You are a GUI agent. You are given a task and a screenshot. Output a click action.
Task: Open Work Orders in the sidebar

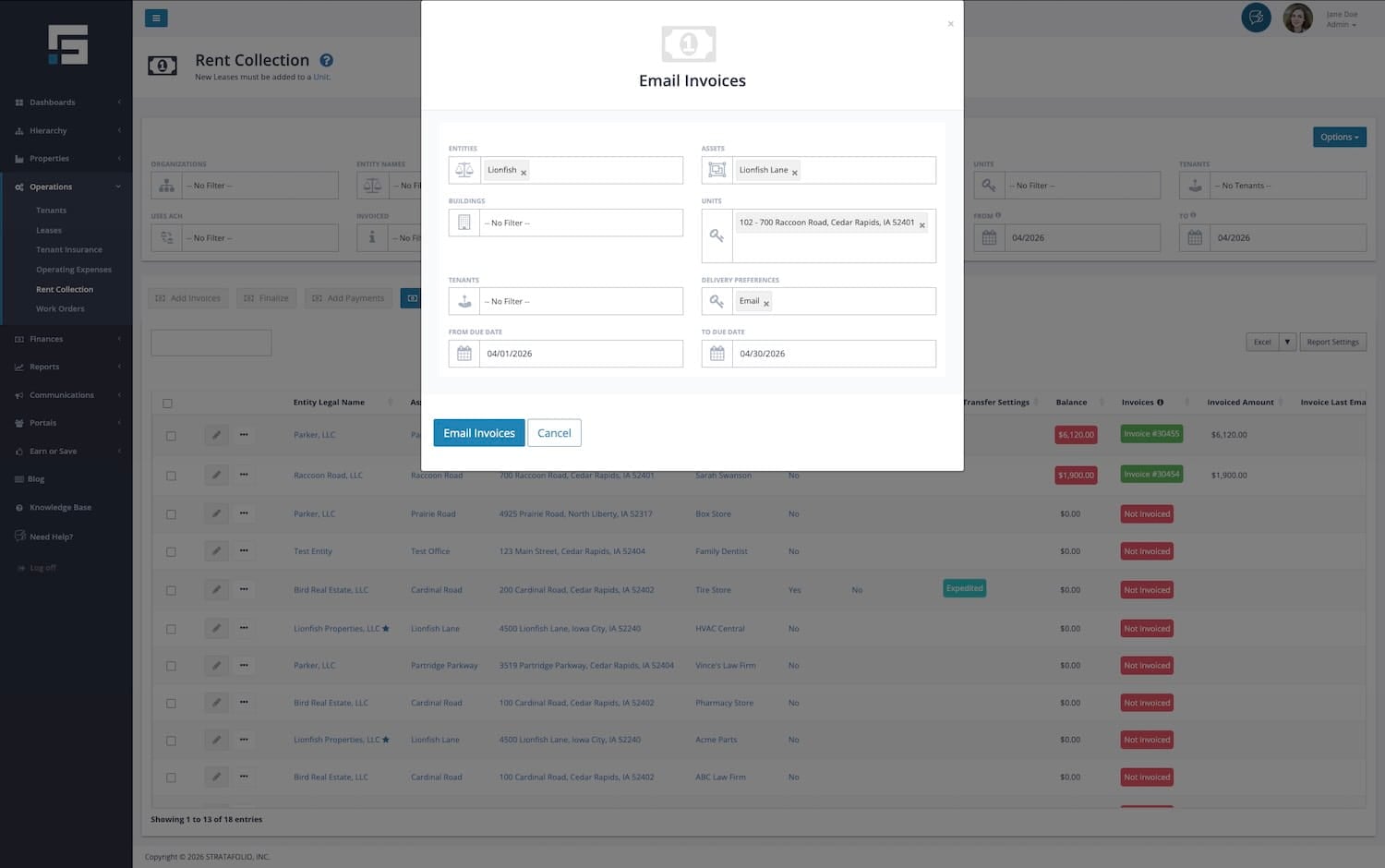click(x=60, y=308)
